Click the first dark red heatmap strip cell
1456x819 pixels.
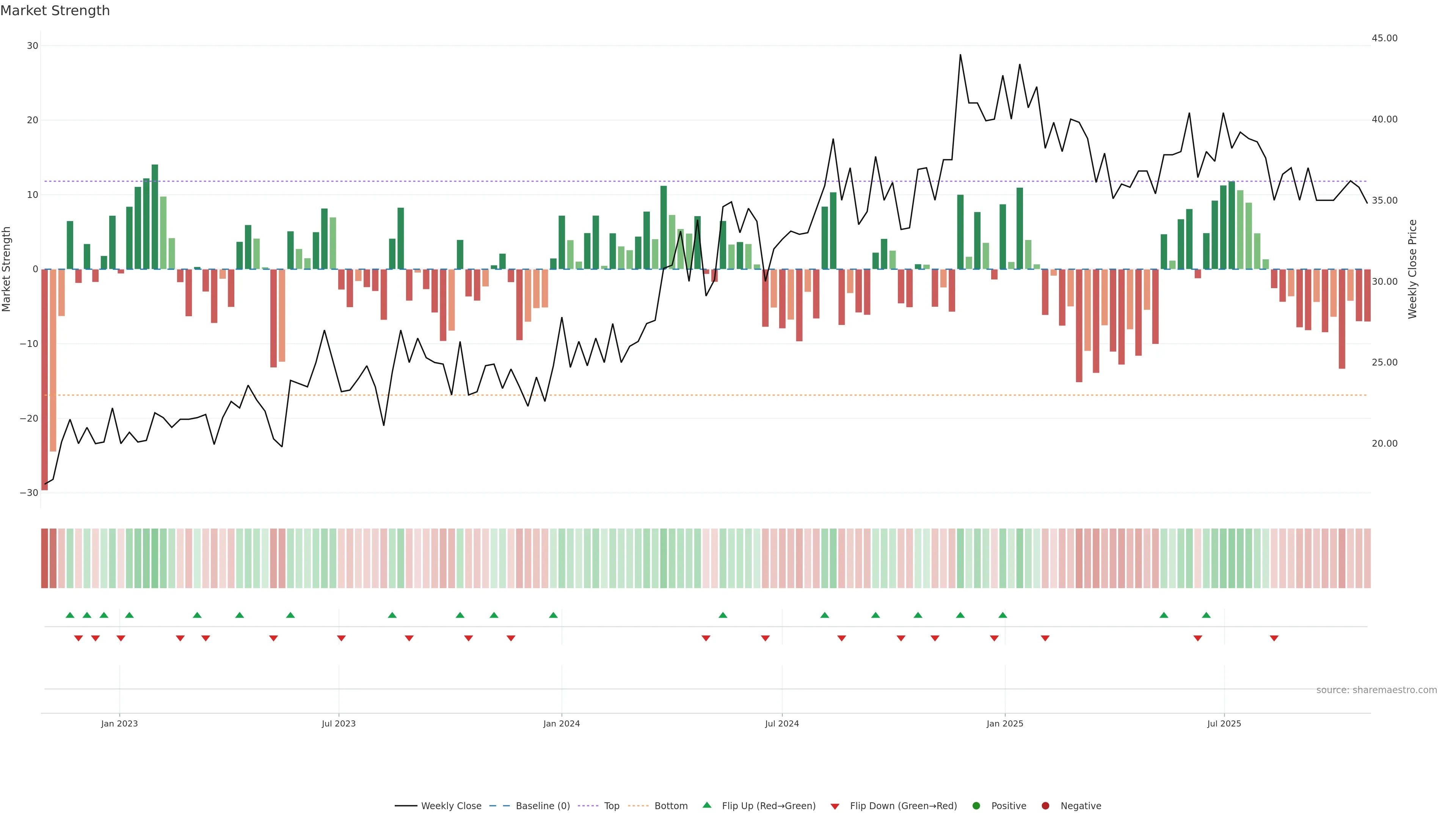coord(44,559)
